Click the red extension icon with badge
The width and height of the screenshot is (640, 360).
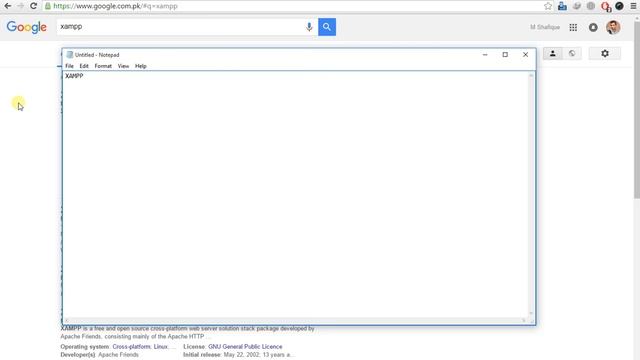tap(606, 6)
